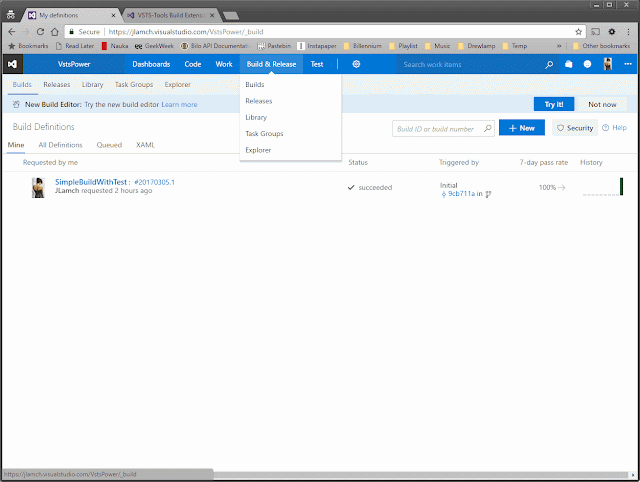Click the cast icon in browser toolbar
The width and height of the screenshot is (640, 482).
tap(596, 32)
